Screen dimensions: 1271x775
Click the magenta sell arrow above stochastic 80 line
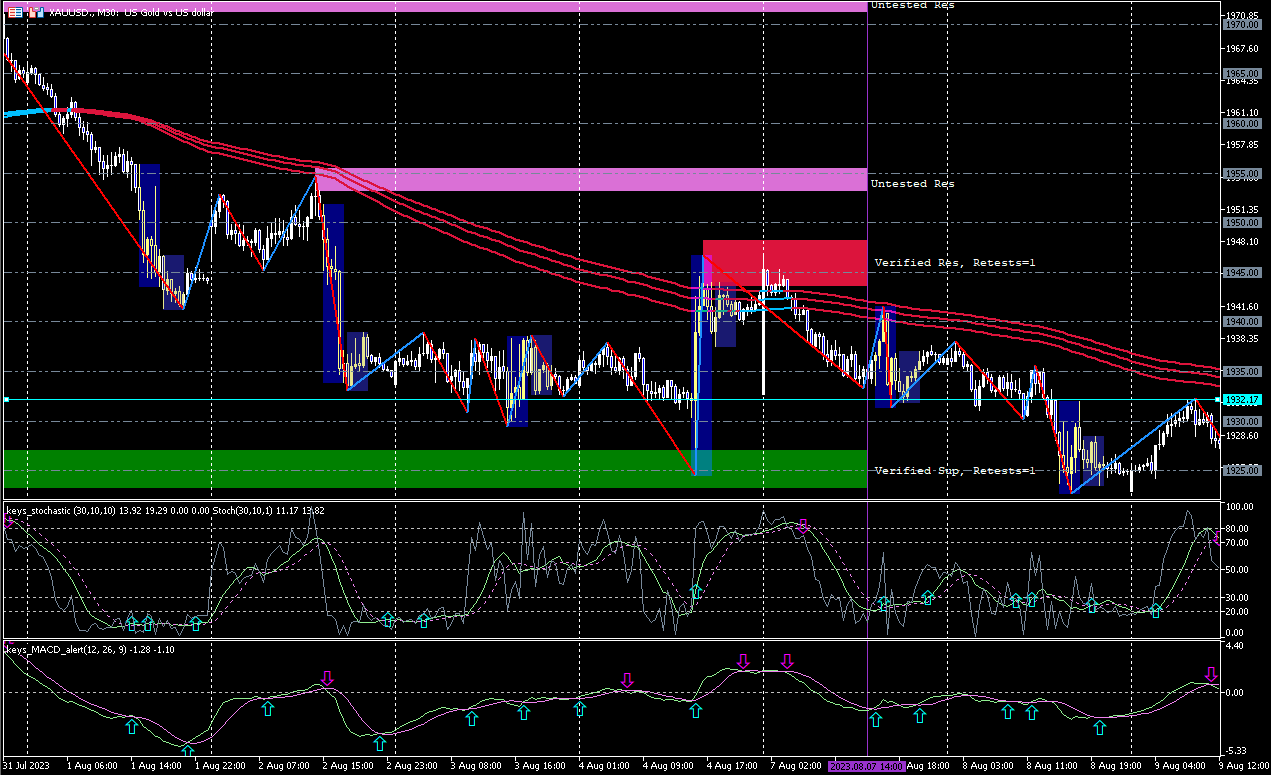coord(802,525)
